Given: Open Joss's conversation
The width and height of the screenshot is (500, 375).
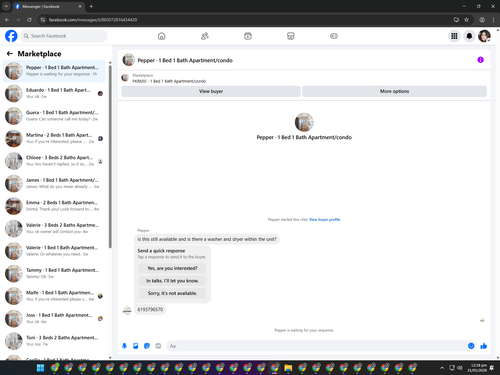Looking at the screenshot, I should [x=54, y=318].
